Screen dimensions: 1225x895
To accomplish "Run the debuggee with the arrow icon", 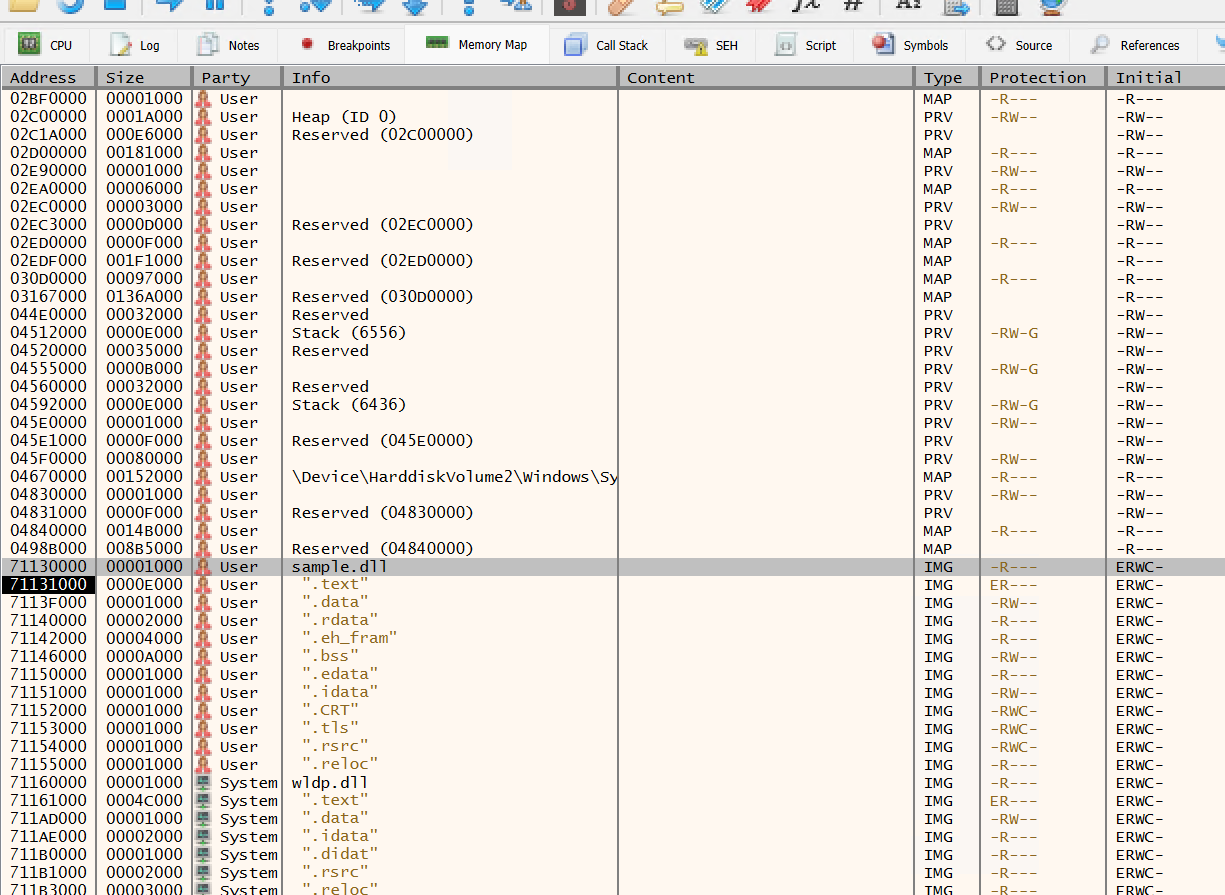I will click(170, 8).
